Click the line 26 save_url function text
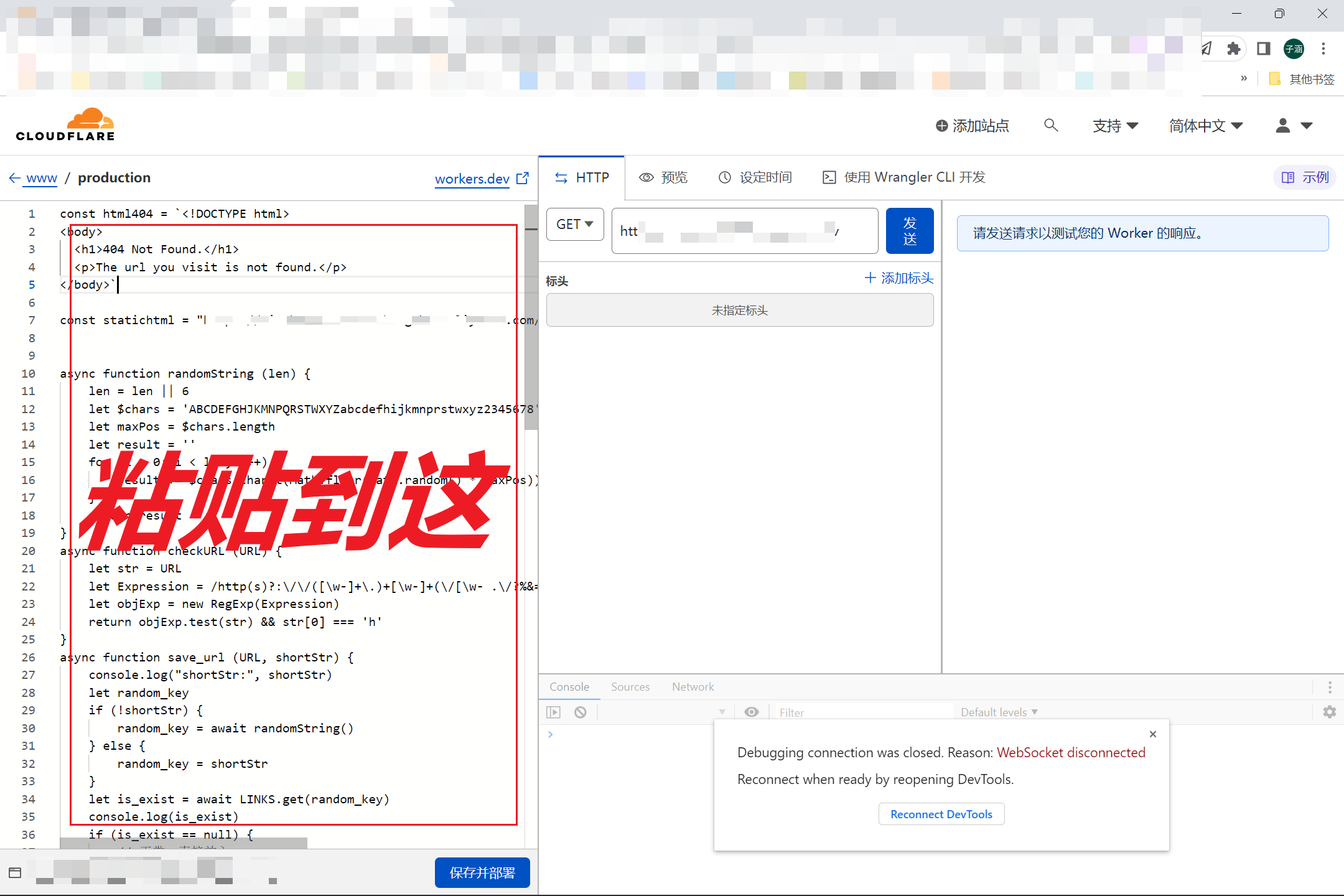1344x896 pixels. [207, 657]
